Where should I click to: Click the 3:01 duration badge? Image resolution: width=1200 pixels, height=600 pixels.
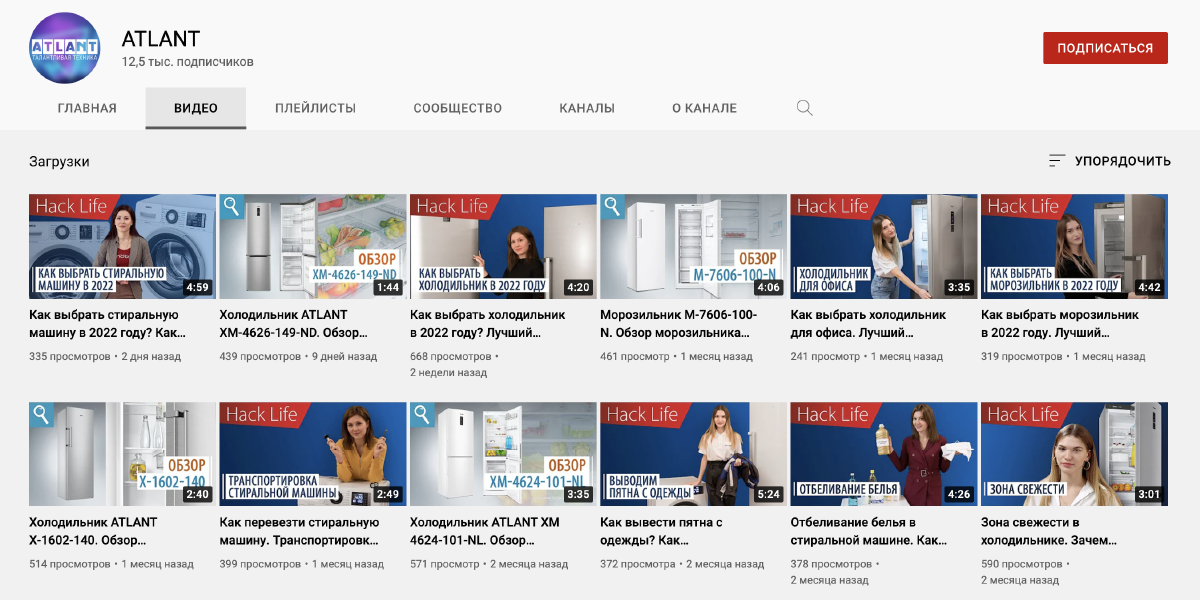coord(1150,494)
